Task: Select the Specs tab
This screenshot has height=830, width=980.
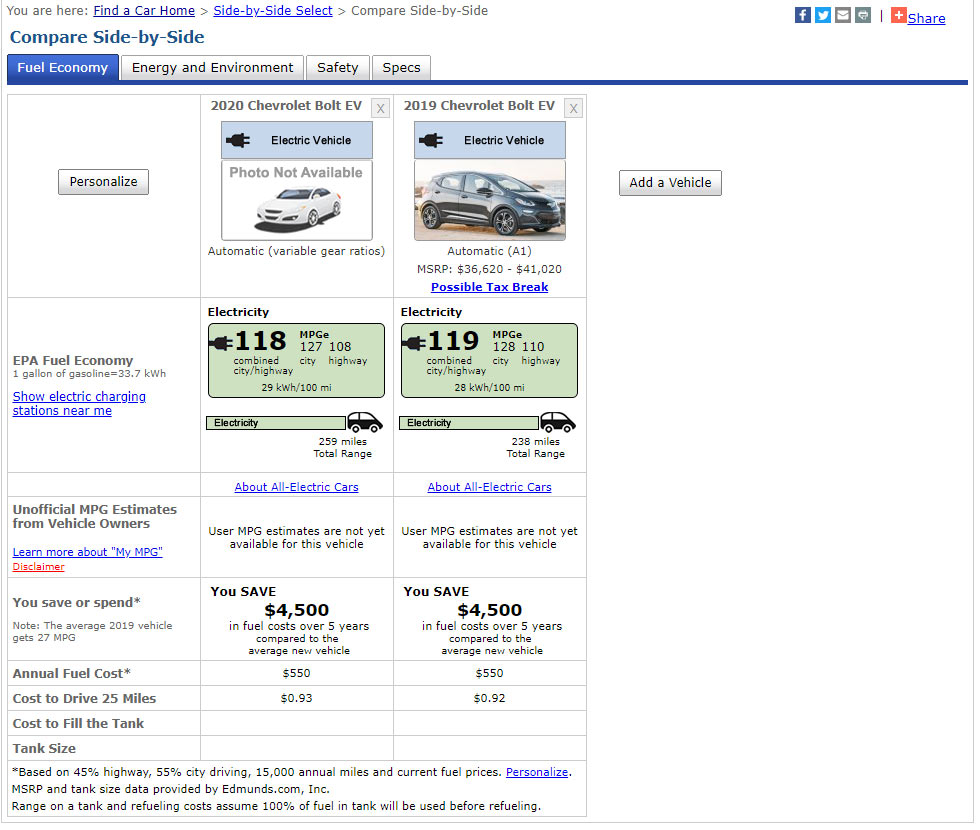Action: [x=401, y=68]
